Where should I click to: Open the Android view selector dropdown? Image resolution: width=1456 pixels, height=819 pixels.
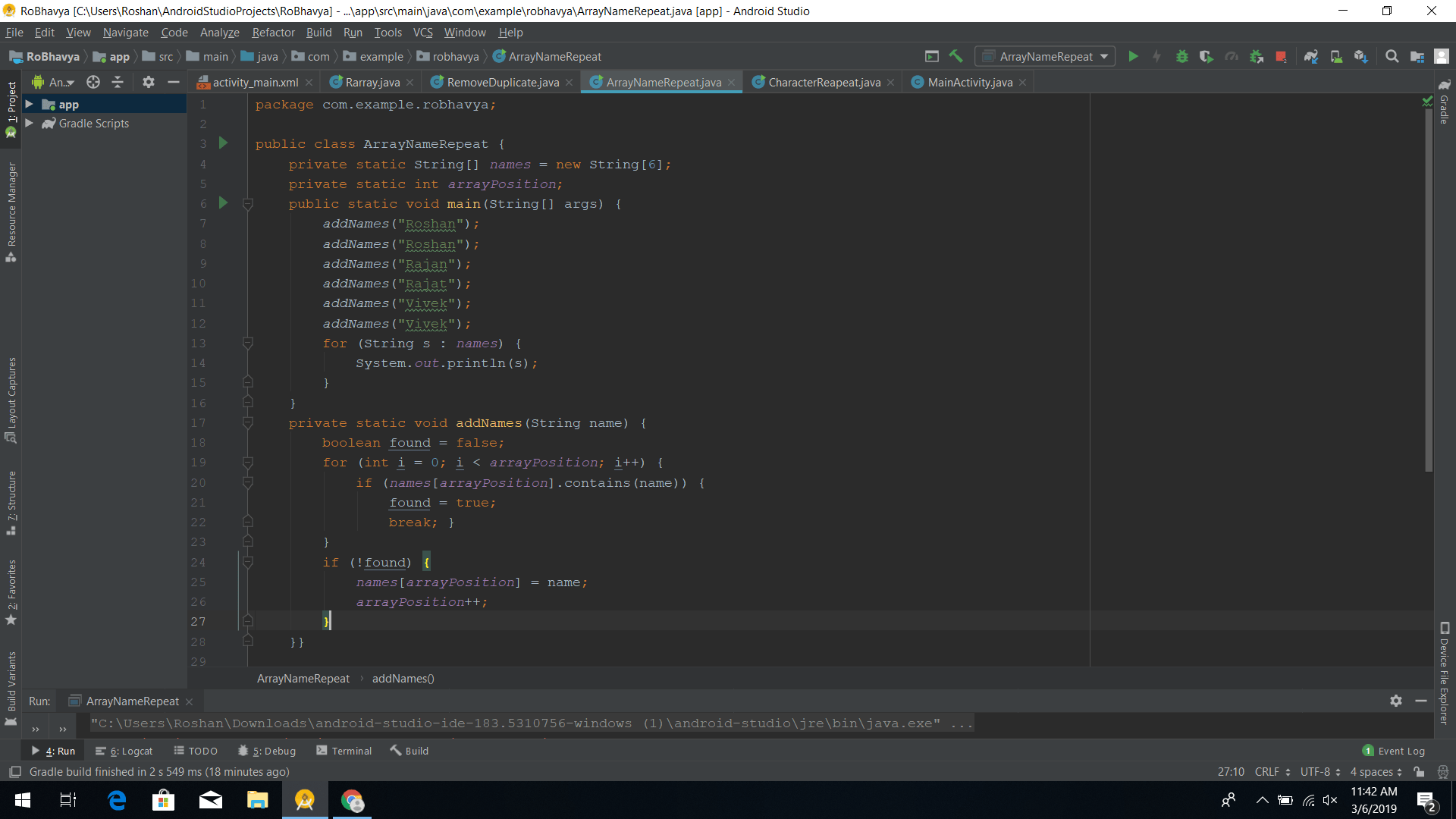(x=53, y=82)
